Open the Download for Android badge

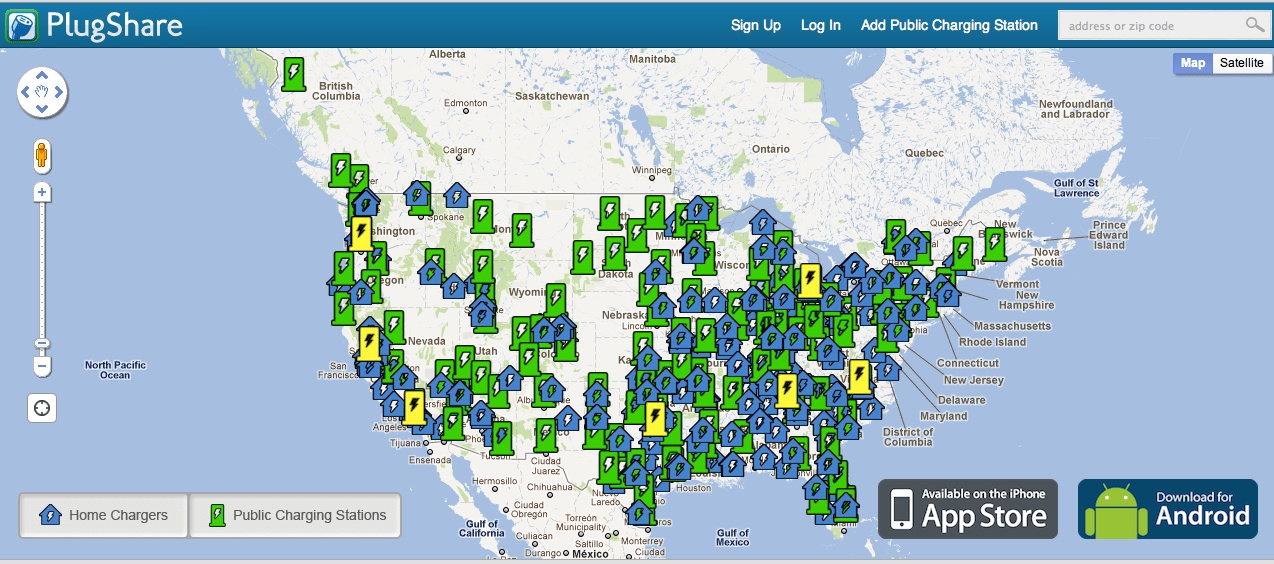click(x=1168, y=509)
